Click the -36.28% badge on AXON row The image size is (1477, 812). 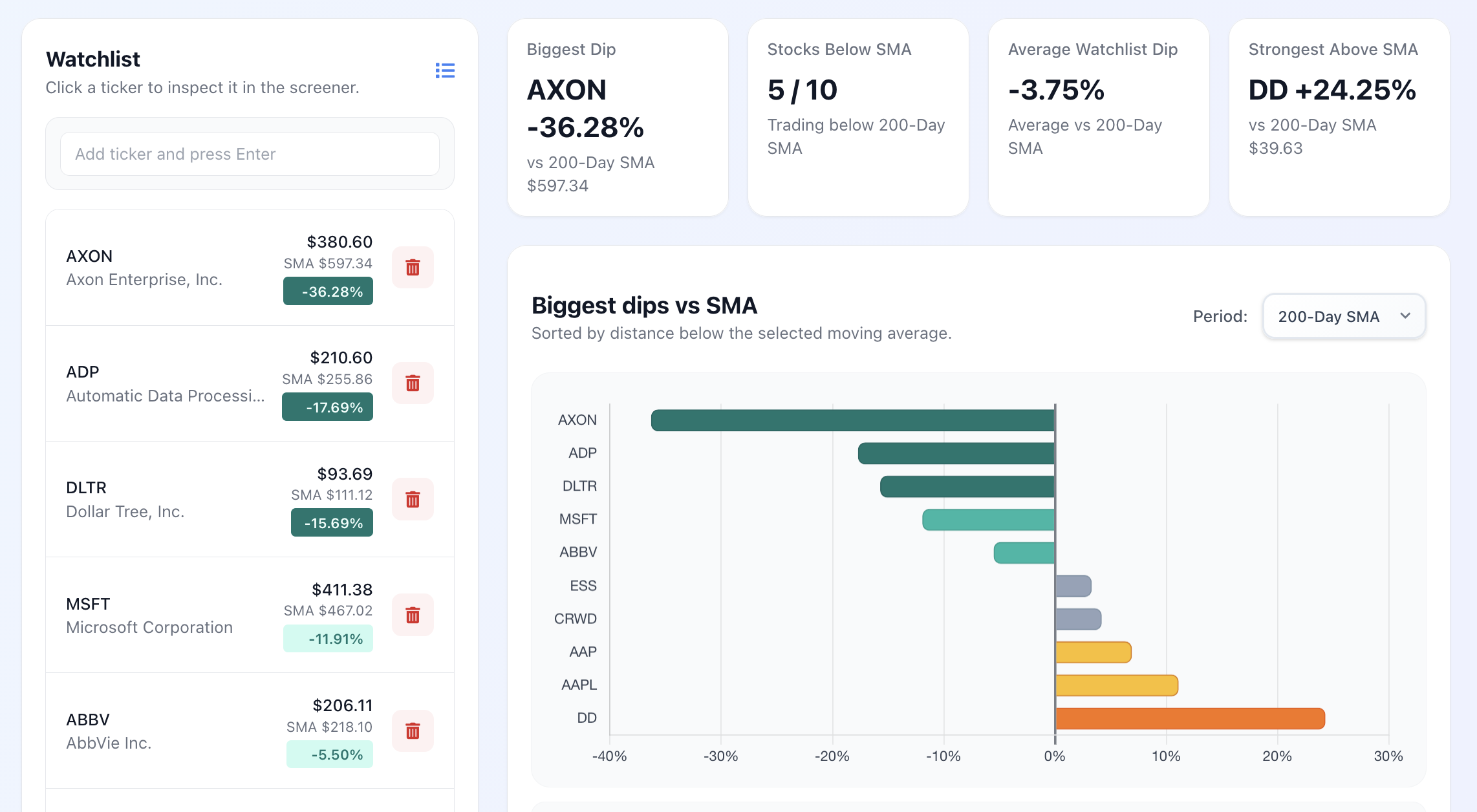[328, 291]
